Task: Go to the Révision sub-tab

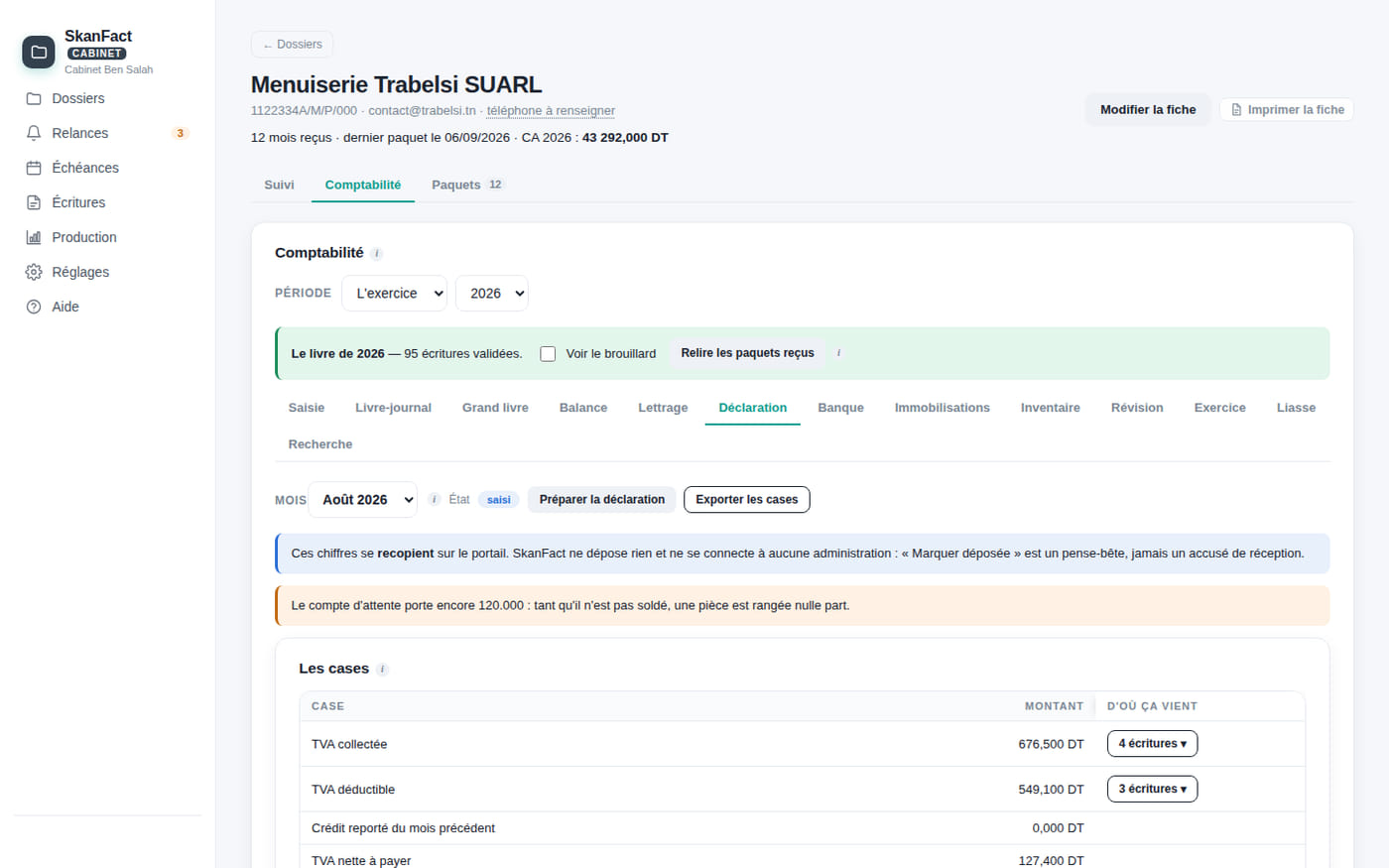Action: click(x=1137, y=408)
